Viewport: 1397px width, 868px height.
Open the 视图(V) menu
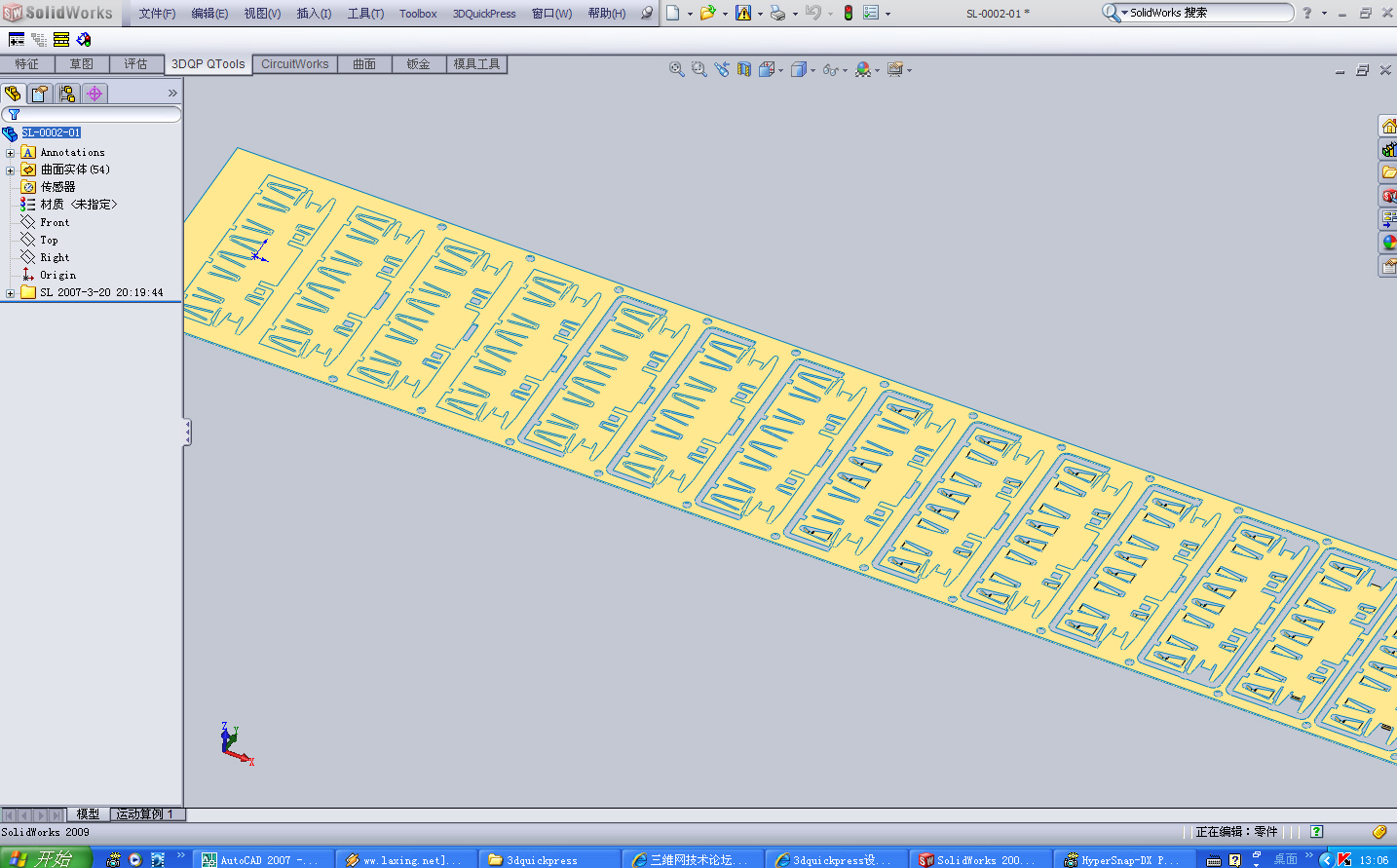point(262,14)
